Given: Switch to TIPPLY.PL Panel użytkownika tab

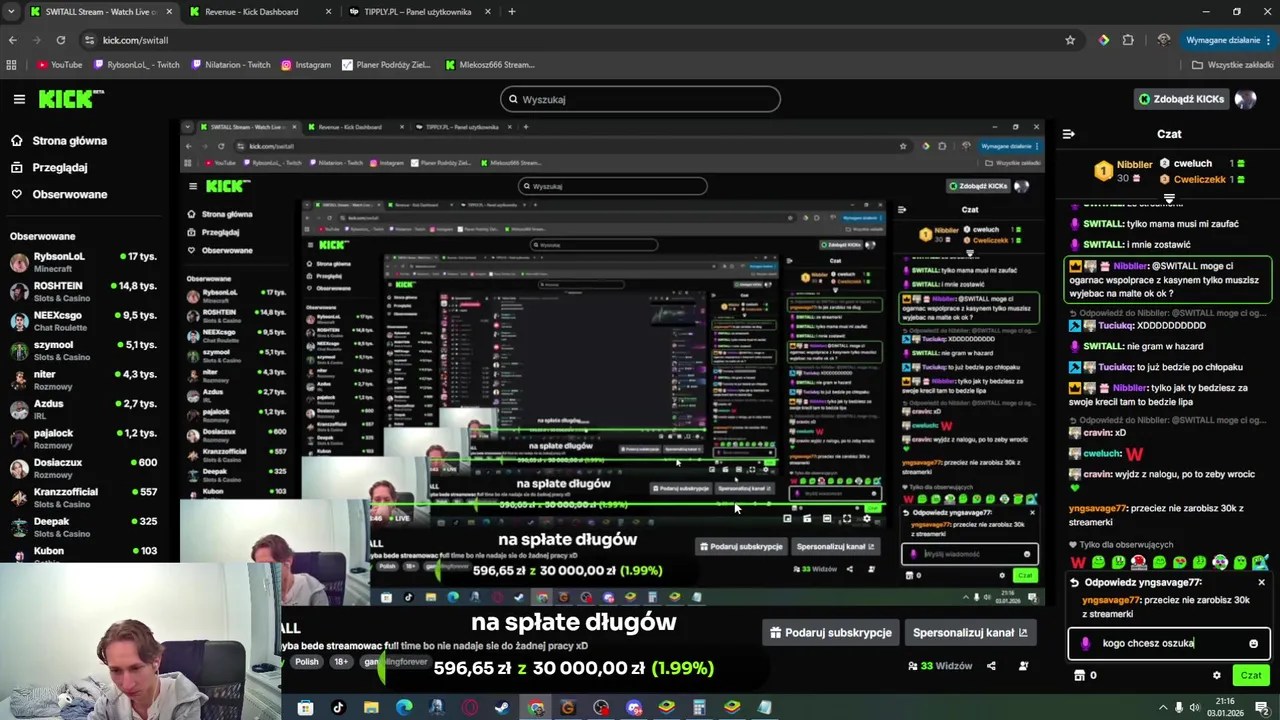Looking at the screenshot, I should tap(418, 12).
